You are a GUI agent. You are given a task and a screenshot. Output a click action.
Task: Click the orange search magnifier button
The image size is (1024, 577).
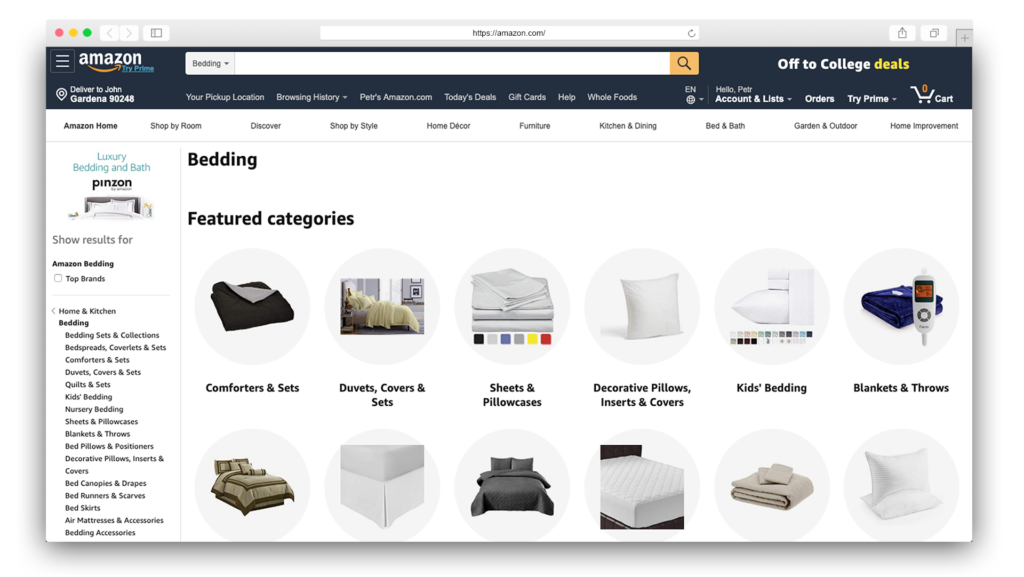click(x=684, y=63)
